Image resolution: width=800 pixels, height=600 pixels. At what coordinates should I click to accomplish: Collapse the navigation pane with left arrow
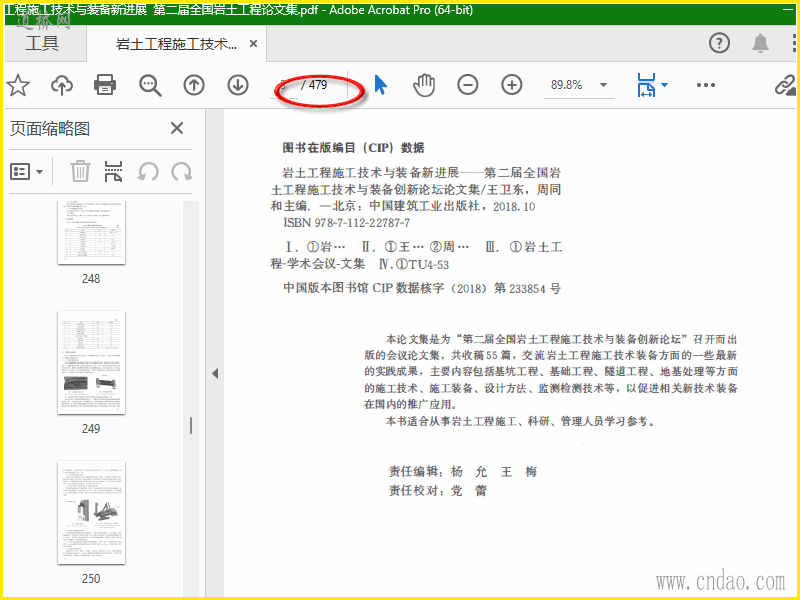215,374
